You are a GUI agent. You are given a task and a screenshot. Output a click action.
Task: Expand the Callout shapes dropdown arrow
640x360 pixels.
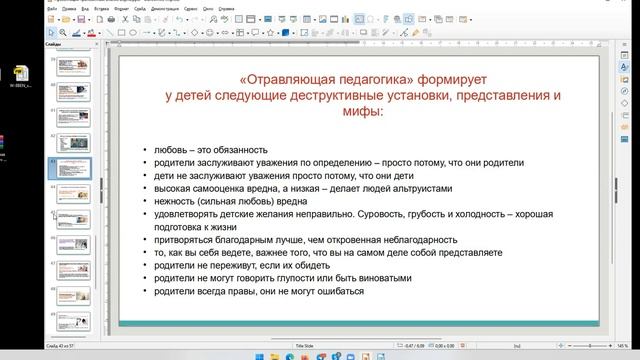[262, 33]
